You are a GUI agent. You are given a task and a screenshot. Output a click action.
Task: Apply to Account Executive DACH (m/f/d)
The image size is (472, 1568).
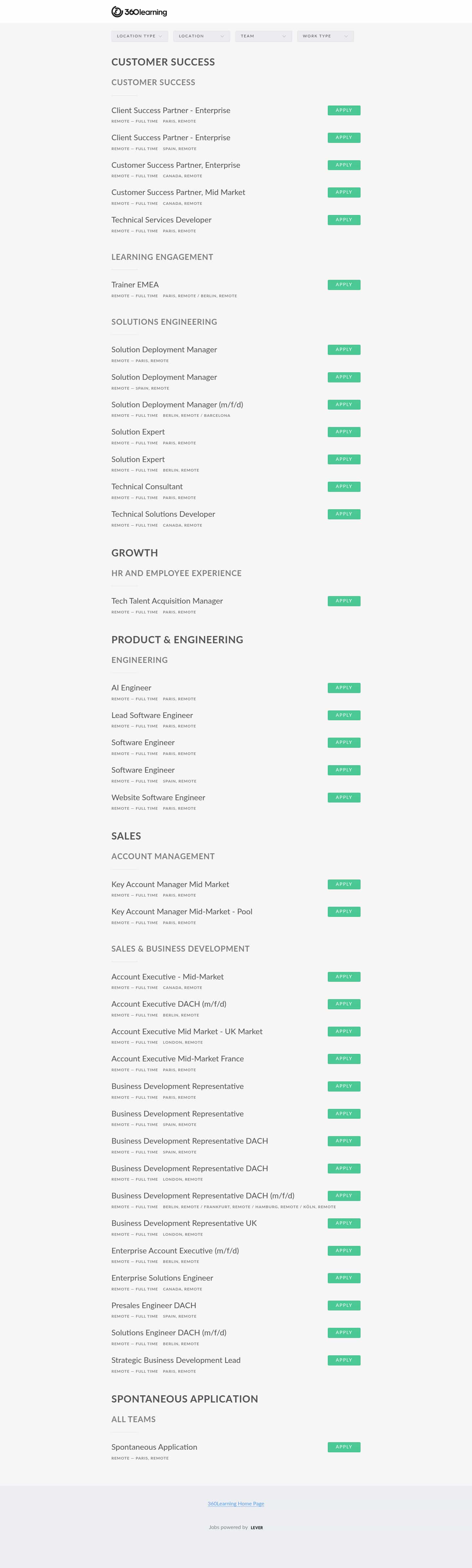(344, 1004)
